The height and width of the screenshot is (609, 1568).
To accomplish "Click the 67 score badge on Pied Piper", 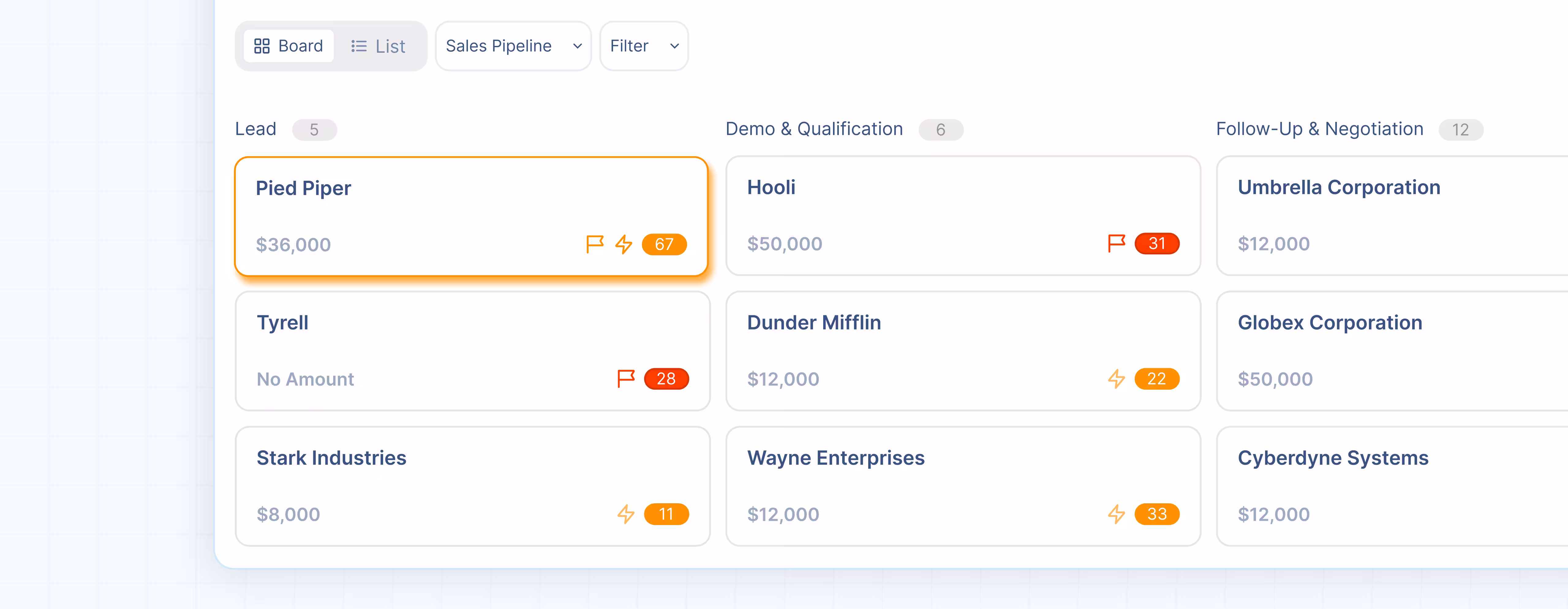I will 664,244.
